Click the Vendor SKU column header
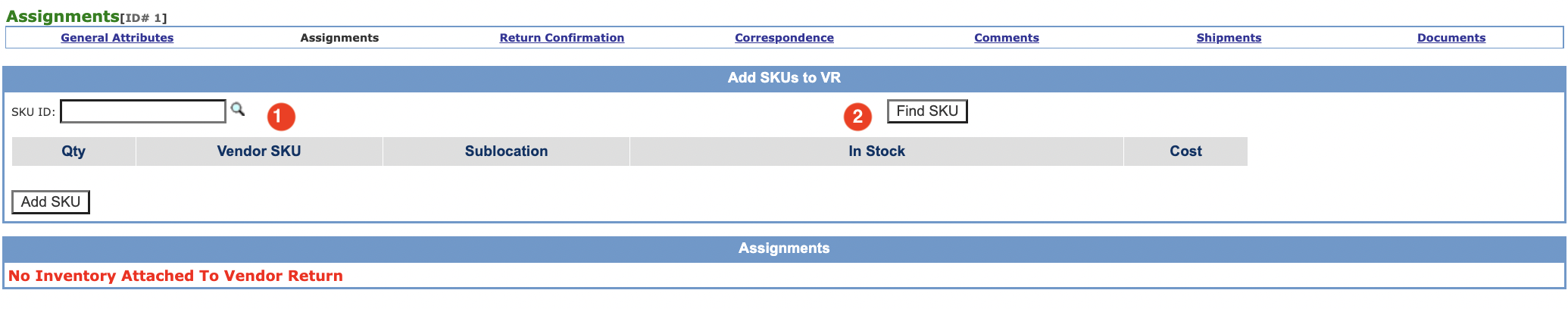The height and width of the screenshot is (309, 1568). click(259, 151)
